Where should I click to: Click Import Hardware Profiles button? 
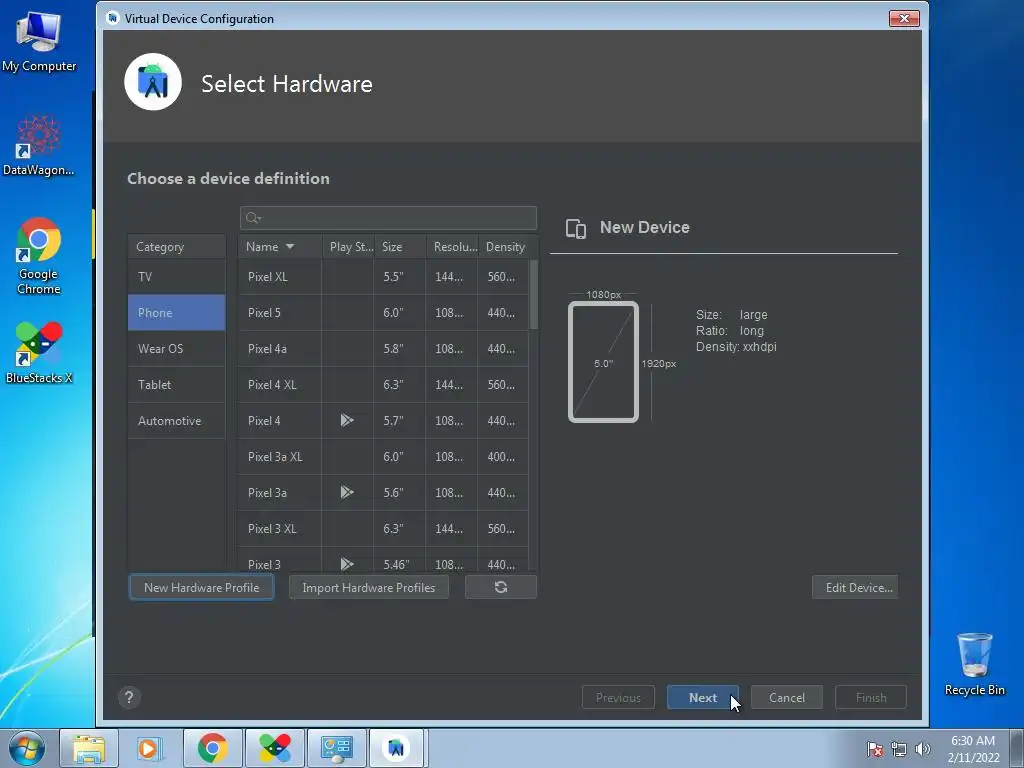point(368,587)
